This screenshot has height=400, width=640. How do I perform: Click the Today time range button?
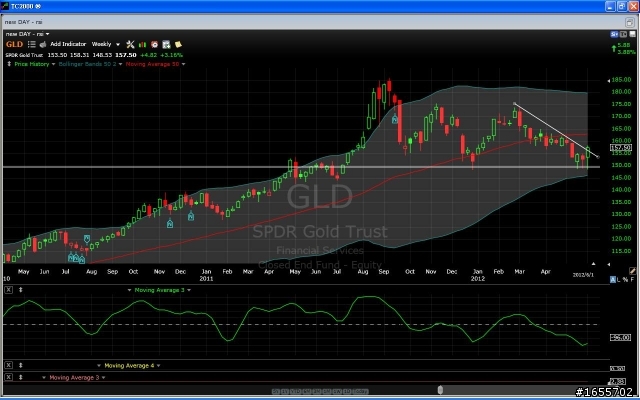click(x=360, y=392)
